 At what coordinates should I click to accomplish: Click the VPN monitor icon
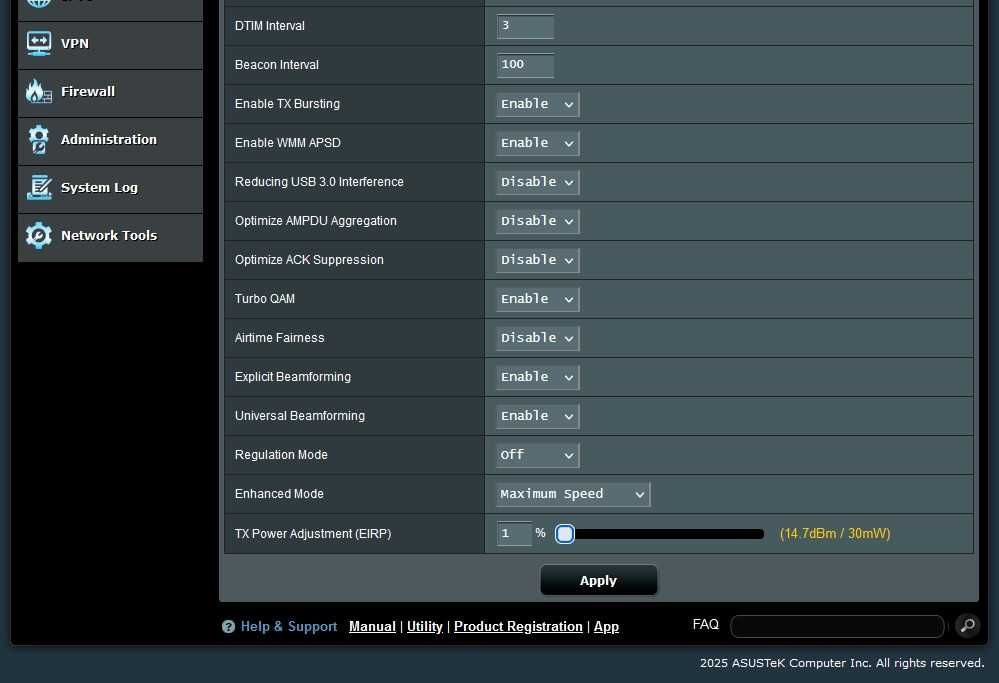pyautogui.click(x=39, y=44)
